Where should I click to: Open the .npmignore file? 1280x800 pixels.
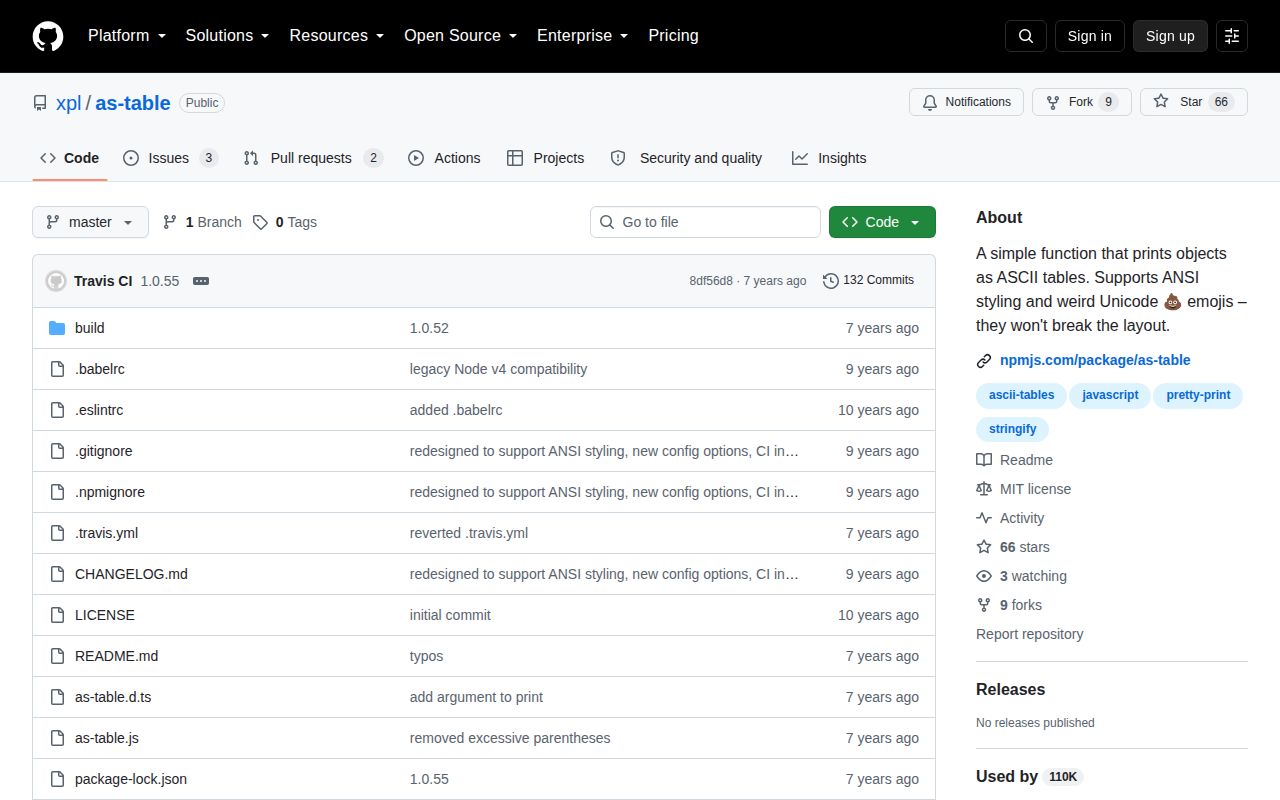pyautogui.click(x=110, y=492)
